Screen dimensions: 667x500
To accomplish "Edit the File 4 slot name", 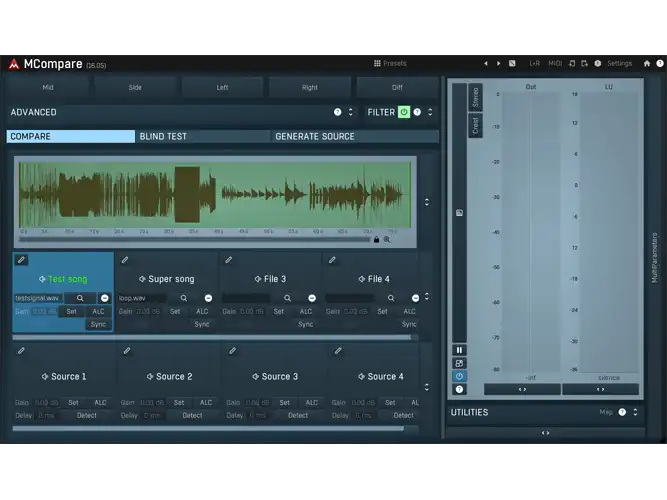I will (x=332, y=260).
